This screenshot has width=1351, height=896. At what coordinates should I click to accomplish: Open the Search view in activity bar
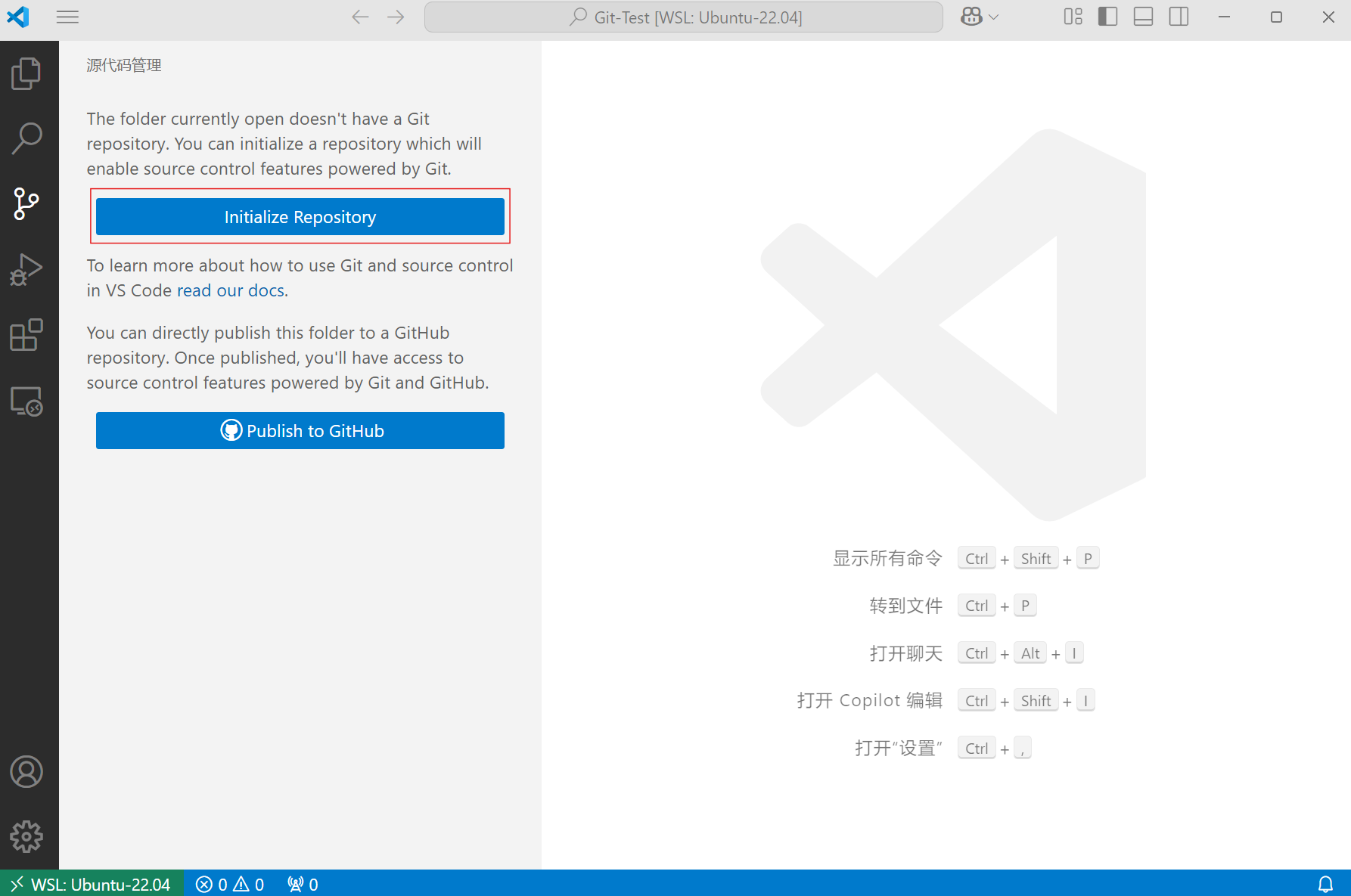click(x=26, y=138)
